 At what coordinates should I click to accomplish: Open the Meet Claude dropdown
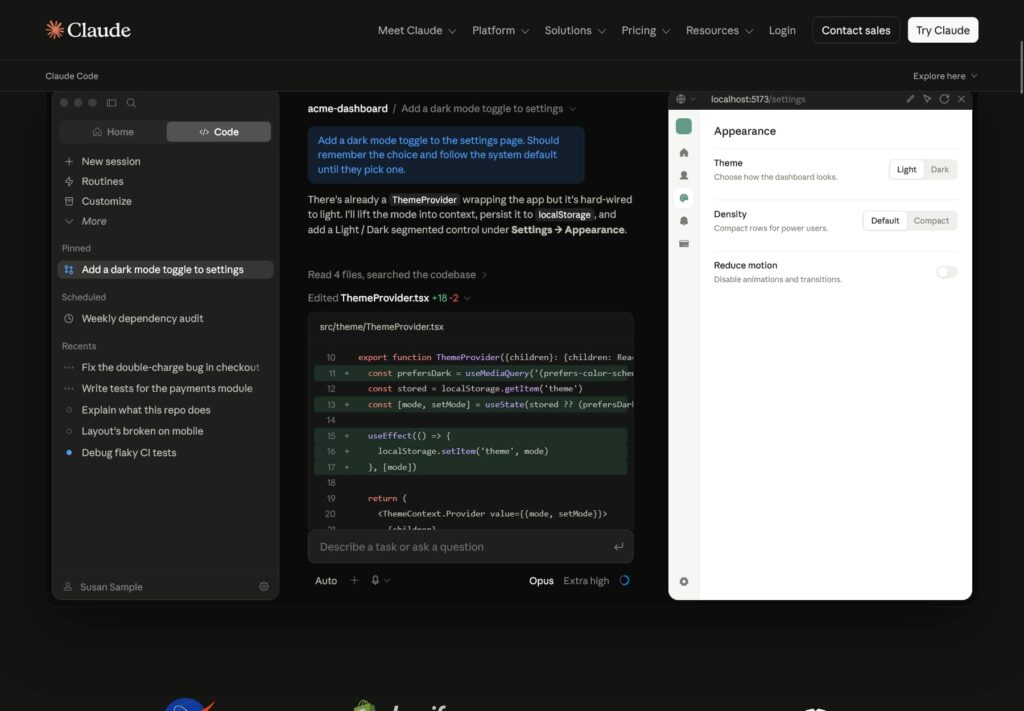[417, 30]
